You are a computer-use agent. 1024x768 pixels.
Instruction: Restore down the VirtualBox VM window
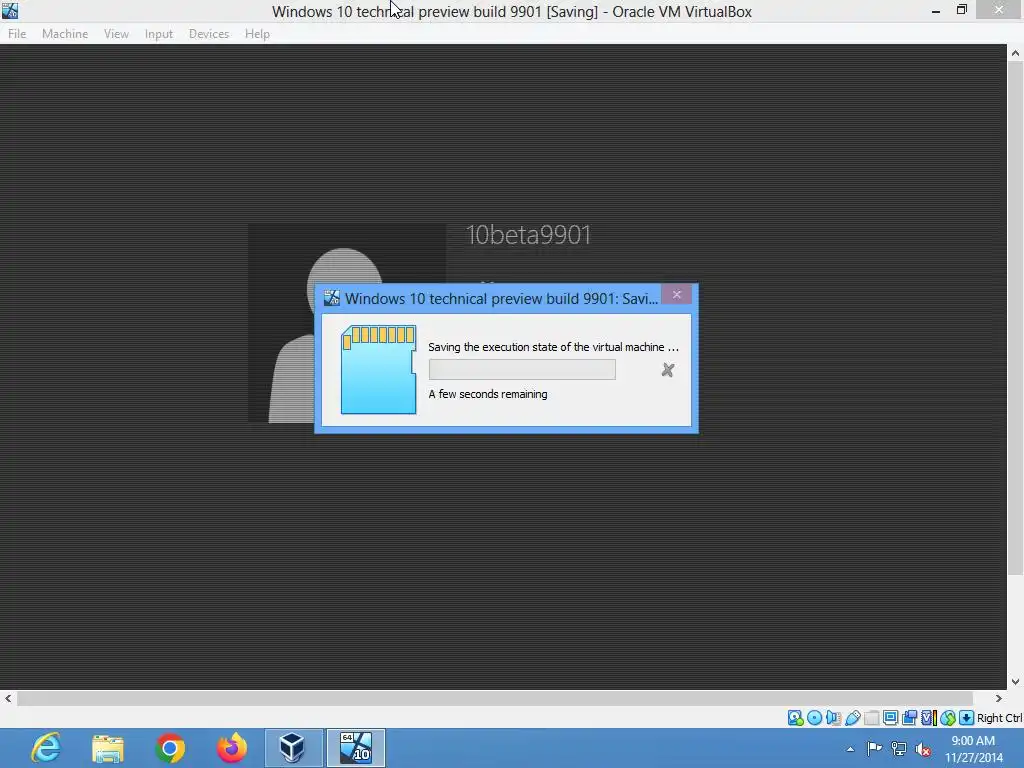click(x=961, y=10)
